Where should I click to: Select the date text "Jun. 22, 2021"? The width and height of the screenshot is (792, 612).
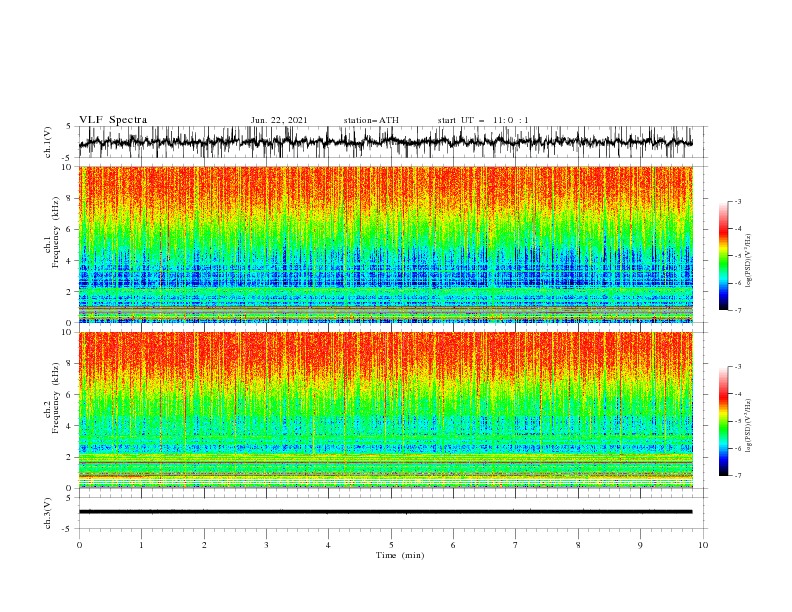pos(279,120)
